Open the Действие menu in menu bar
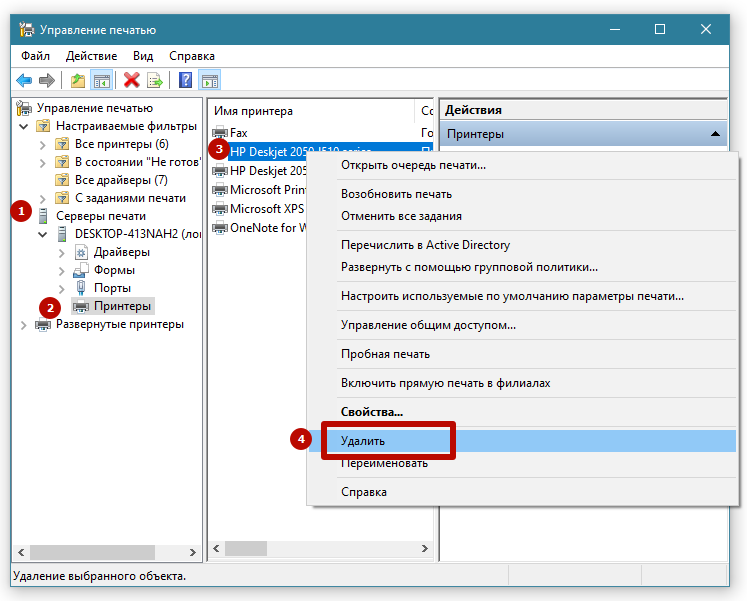This screenshot has width=747, height=601. pyautogui.click(x=91, y=56)
